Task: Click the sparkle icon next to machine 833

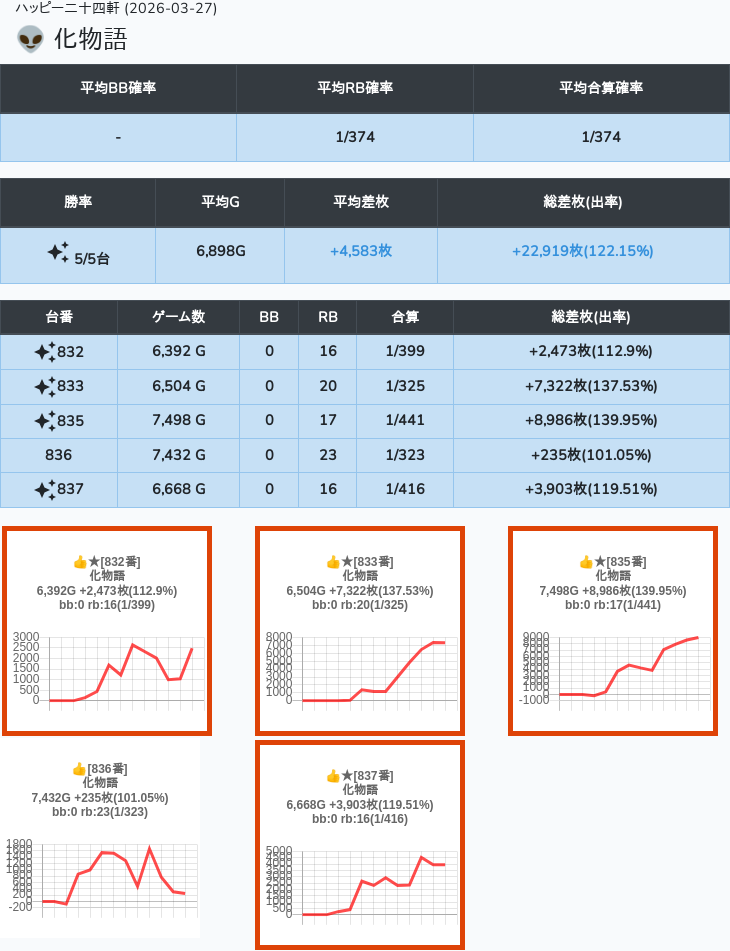Action: [x=45, y=386]
